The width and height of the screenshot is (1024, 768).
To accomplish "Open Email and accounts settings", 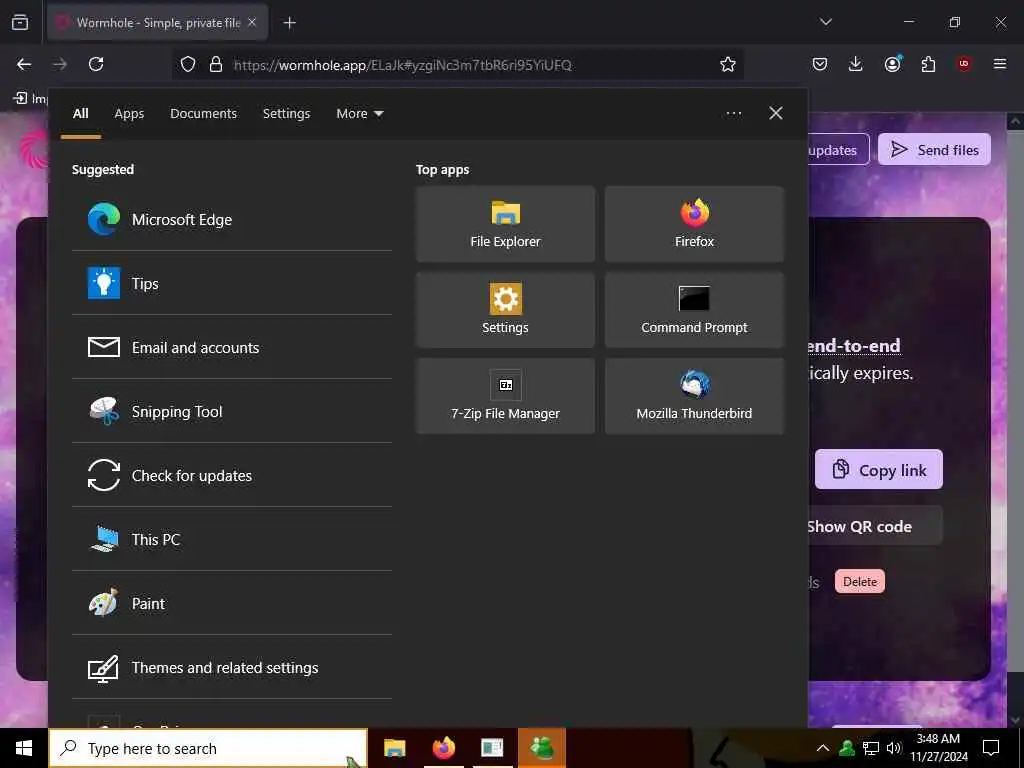I will 231,347.
